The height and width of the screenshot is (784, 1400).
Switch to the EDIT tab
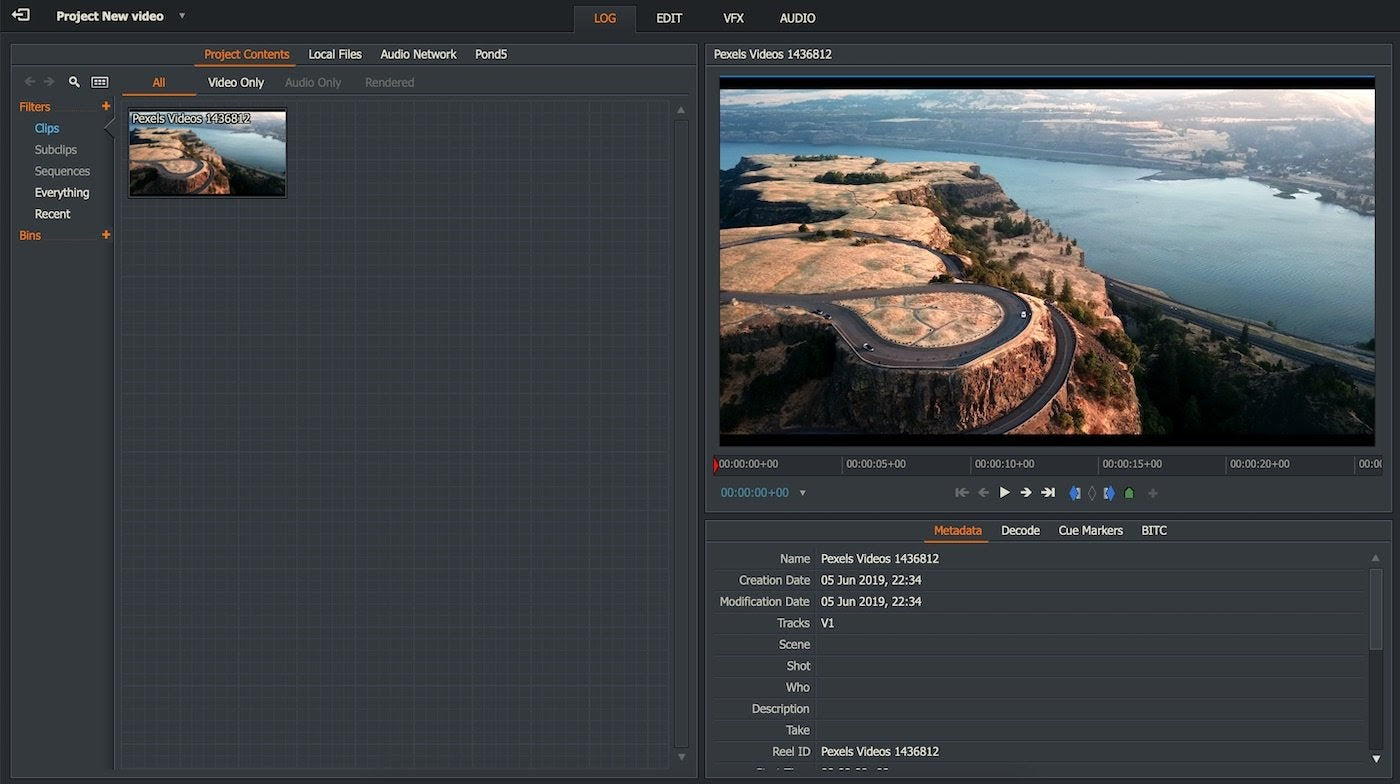click(x=668, y=18)
